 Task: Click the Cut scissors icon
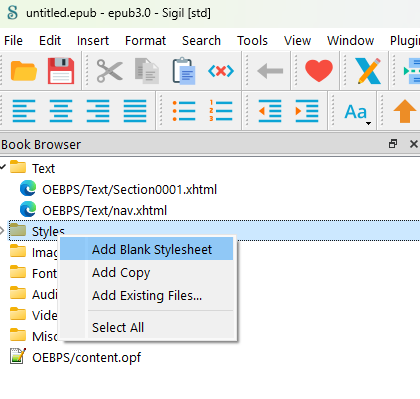click(x=110, y=71)
